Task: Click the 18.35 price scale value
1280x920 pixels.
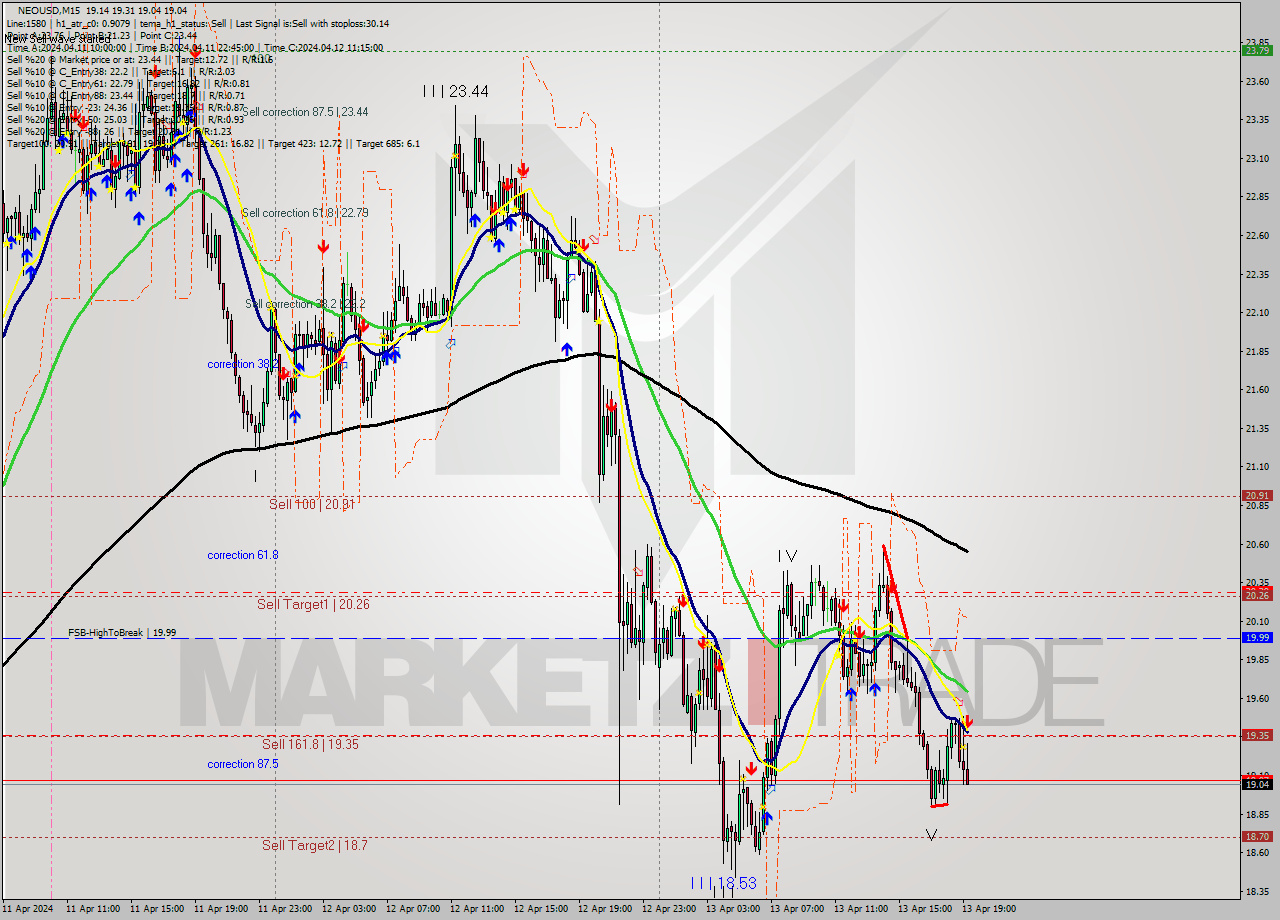Action: point(1256,891)
